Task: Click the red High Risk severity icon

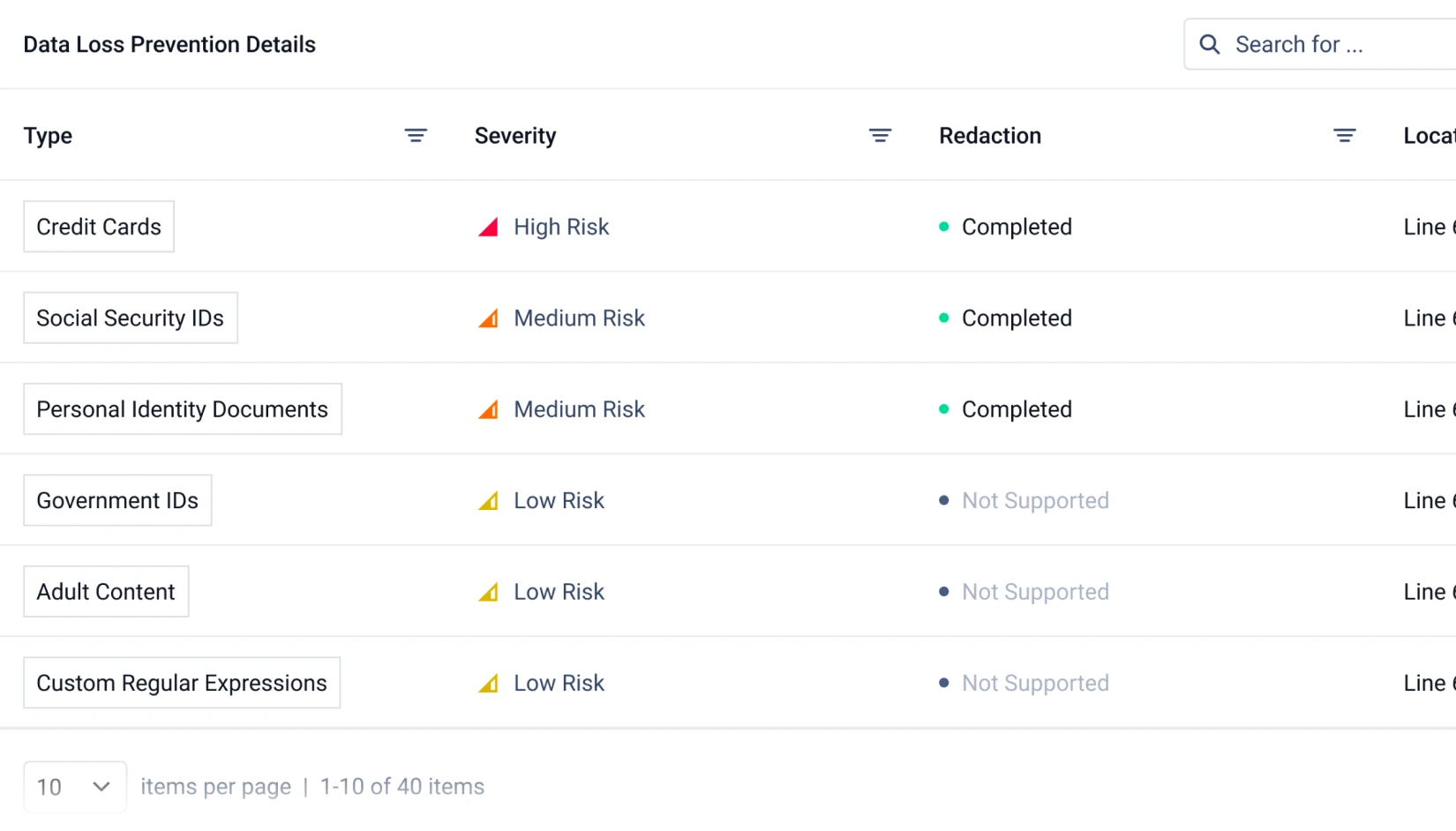Action: [488, 228]
